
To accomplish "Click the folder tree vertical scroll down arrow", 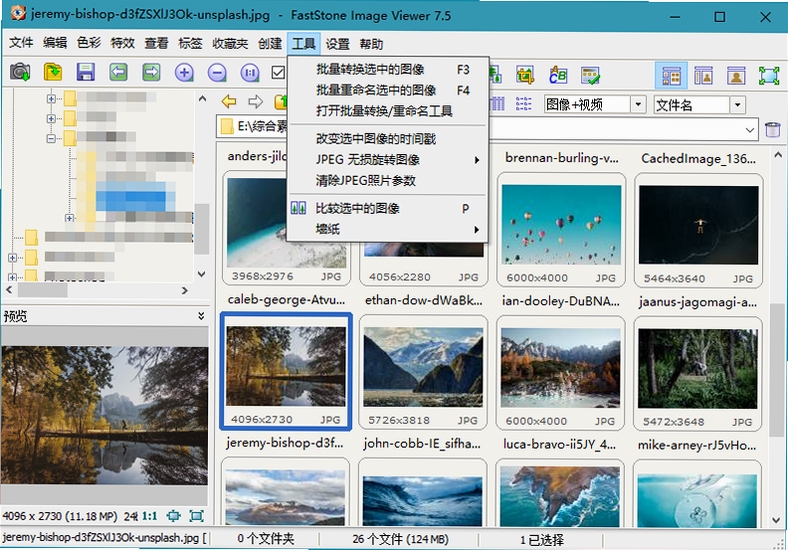I will 202,274.
